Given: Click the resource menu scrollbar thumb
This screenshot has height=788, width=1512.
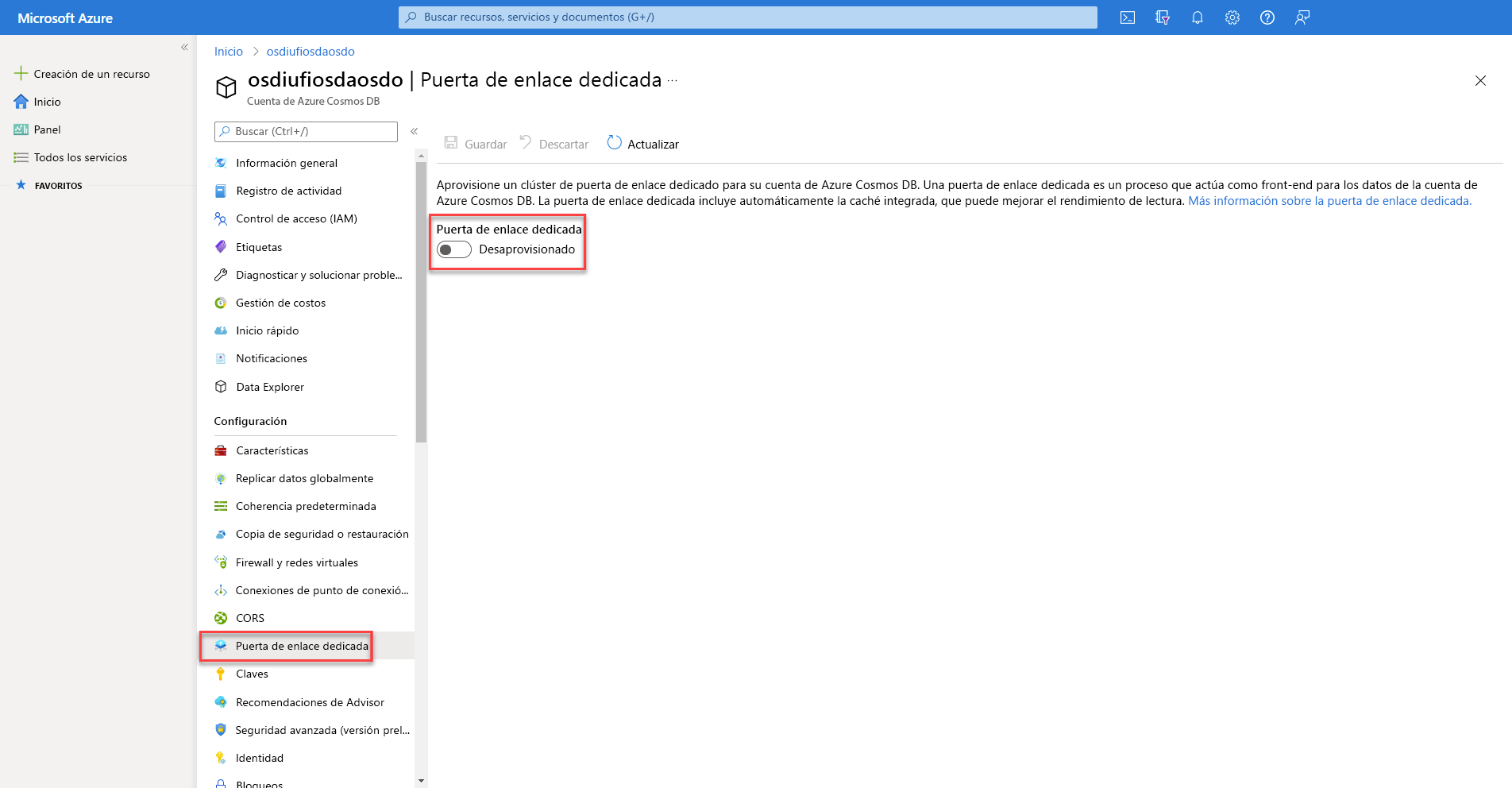Looking at the screenshot, I should 421,302.
